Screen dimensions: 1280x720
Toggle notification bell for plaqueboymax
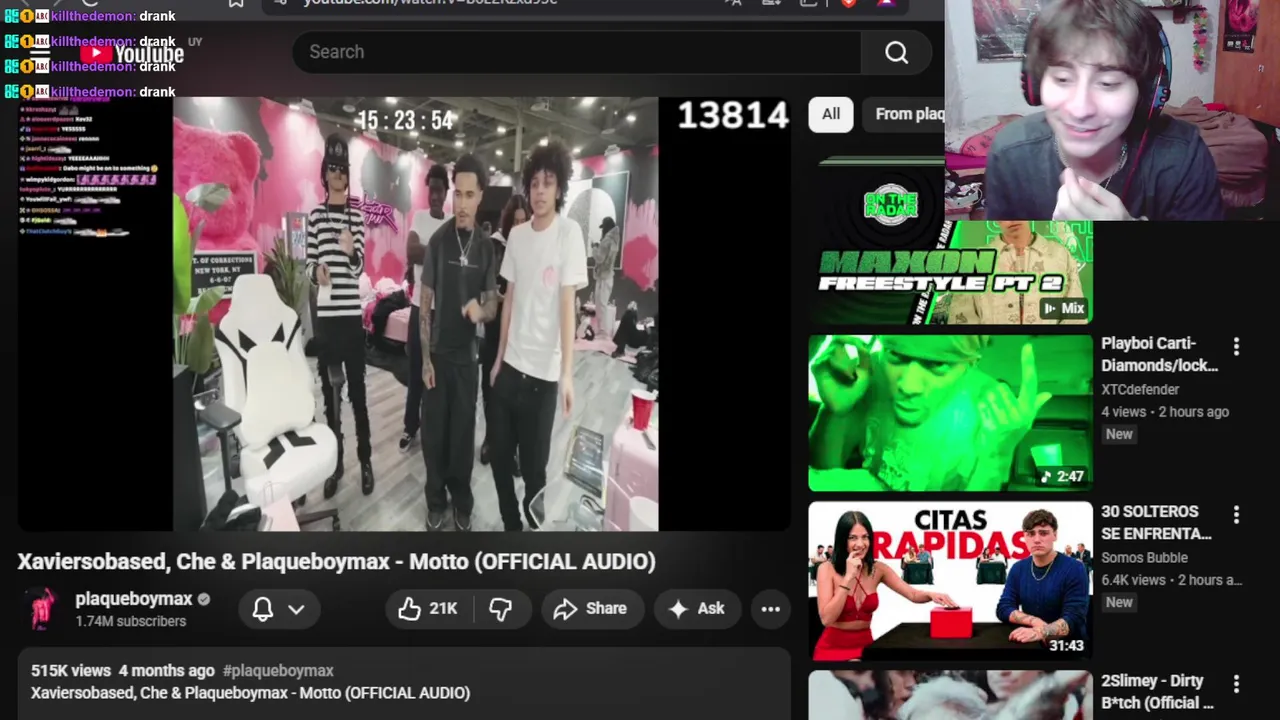[262, 608]
